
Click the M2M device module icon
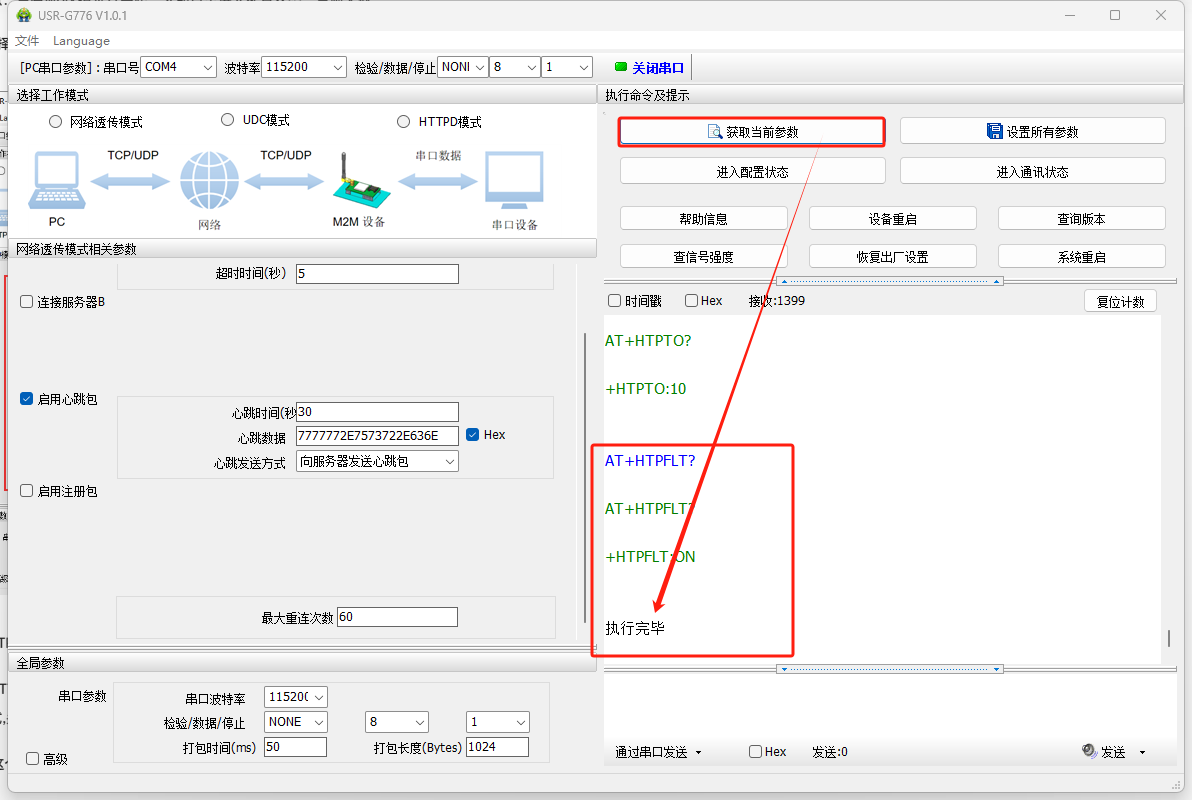tap(358, 182)
